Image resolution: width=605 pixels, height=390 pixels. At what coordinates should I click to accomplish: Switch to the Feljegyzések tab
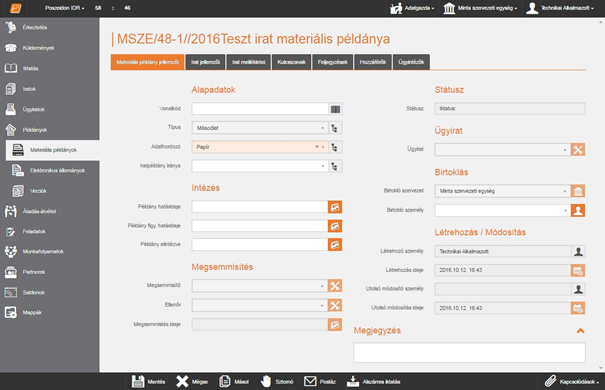click(333, 62)
